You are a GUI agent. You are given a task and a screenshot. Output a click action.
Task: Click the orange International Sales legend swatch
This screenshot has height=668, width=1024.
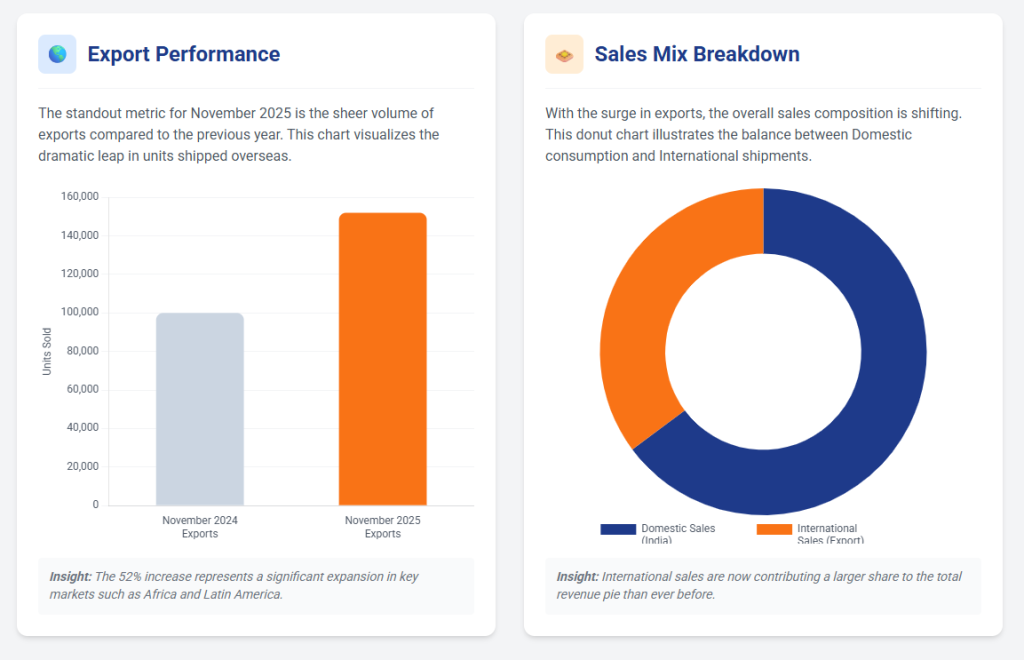774,529
